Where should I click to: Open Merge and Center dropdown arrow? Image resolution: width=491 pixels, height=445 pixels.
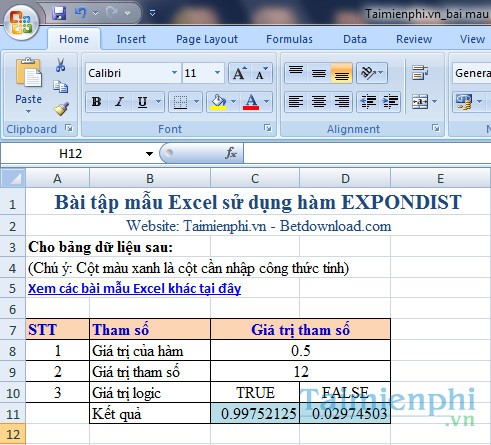pos(434,101)
